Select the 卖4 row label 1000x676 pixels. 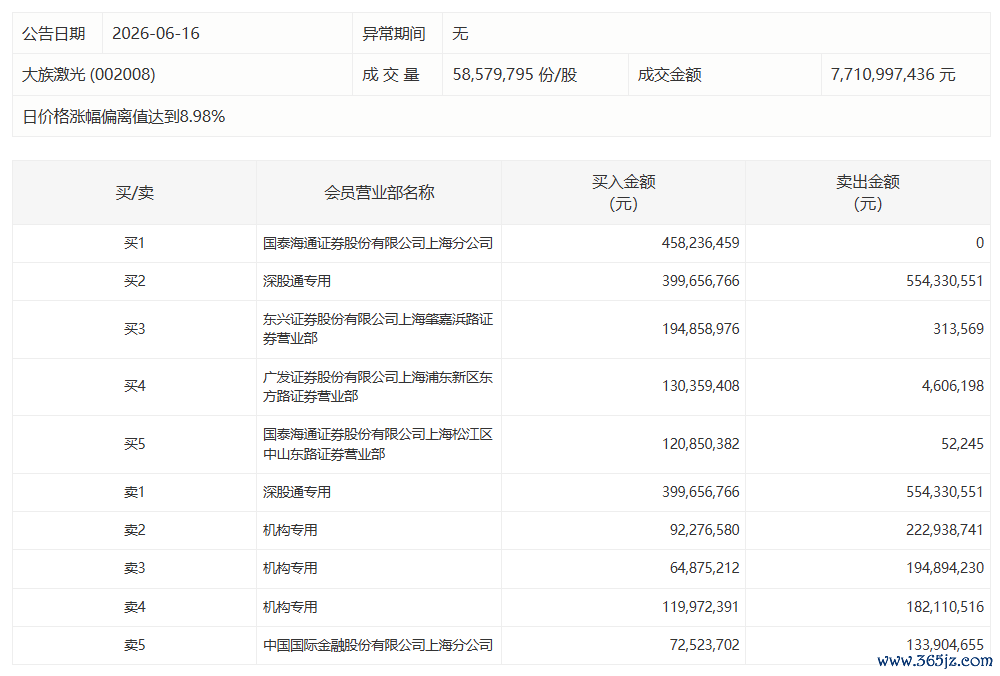[135, 607]
